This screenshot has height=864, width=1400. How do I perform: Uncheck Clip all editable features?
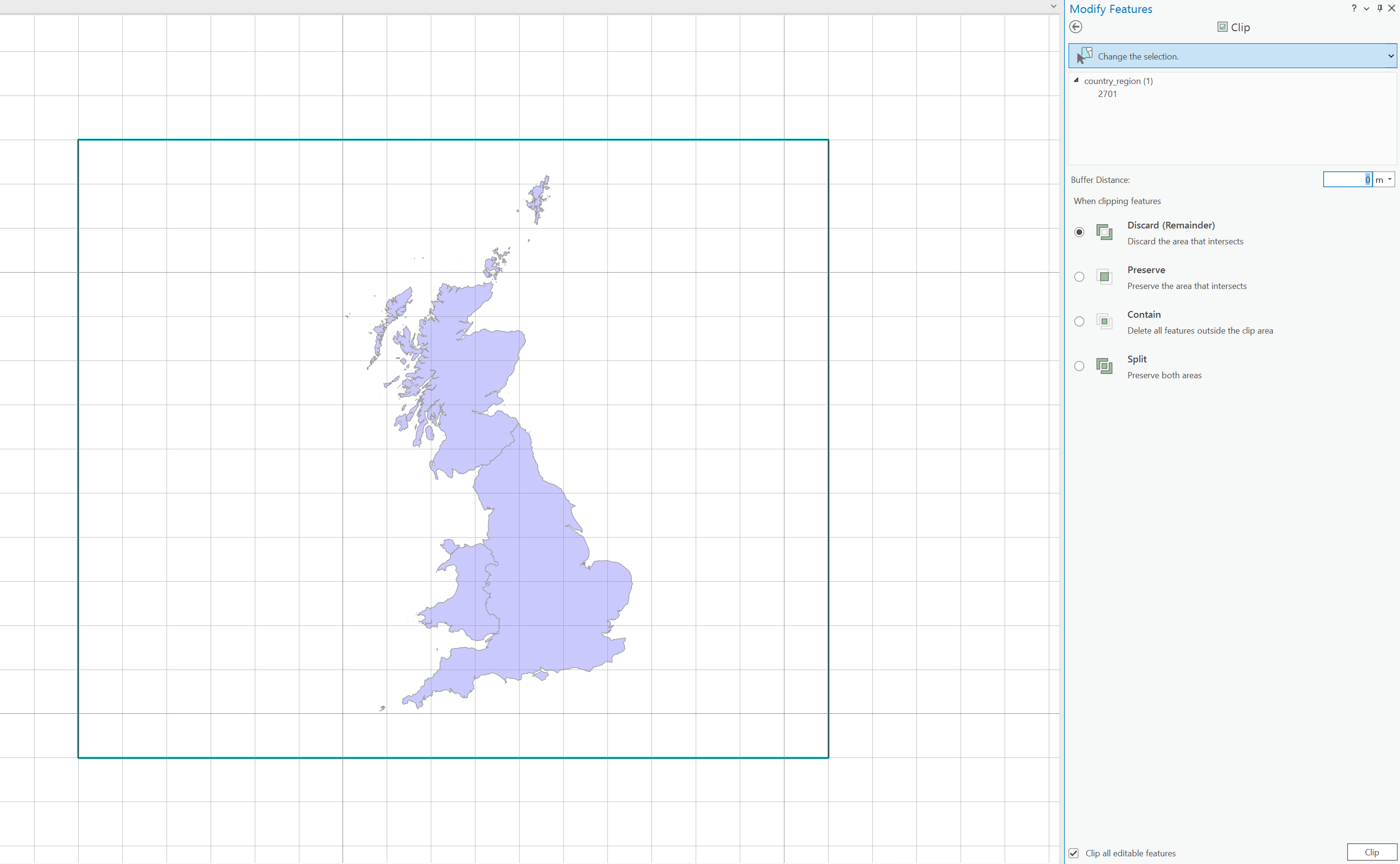point(1074,853)
